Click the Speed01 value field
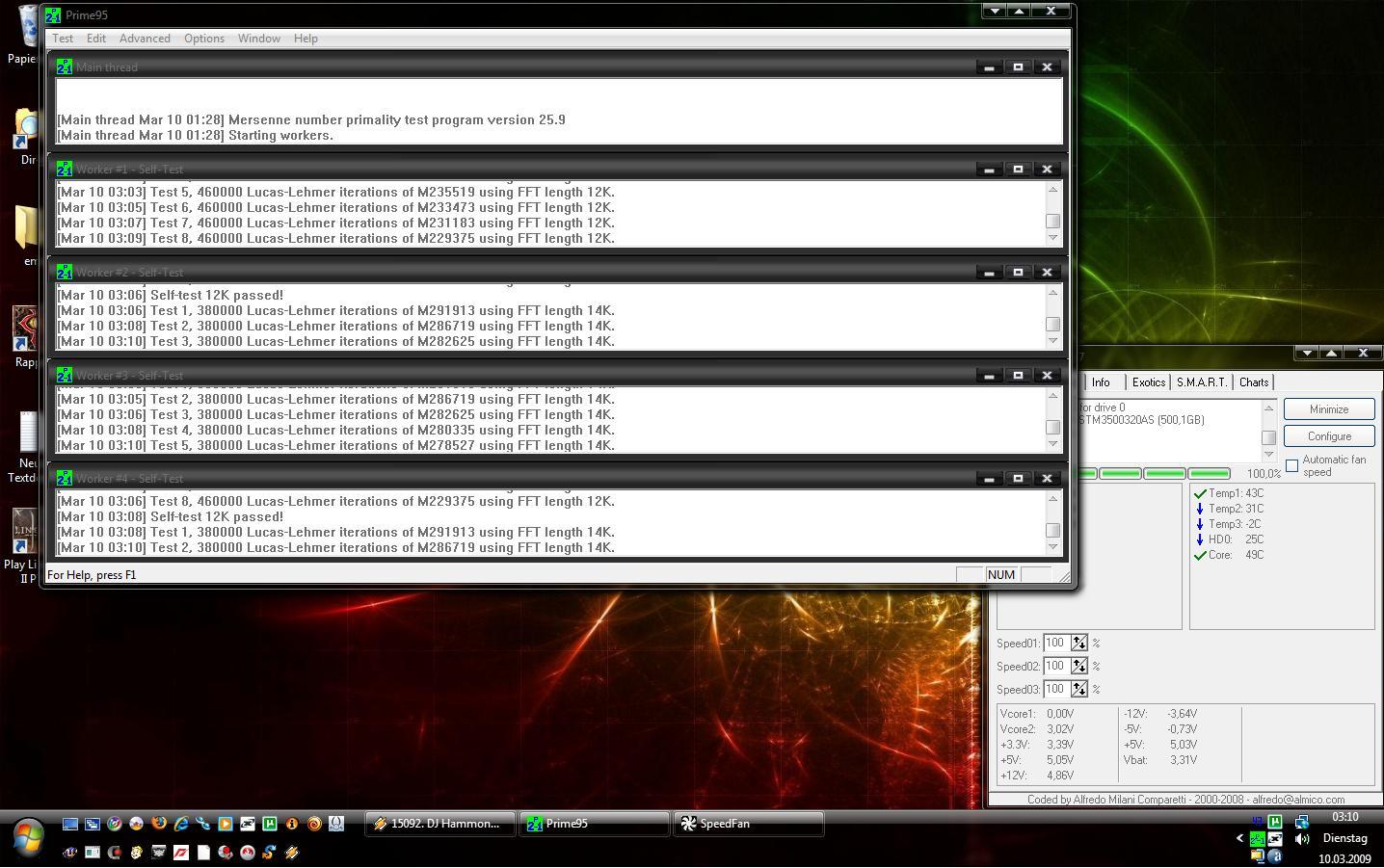1384x868 pixels. pyautogui.click(x=1057, y=643)
